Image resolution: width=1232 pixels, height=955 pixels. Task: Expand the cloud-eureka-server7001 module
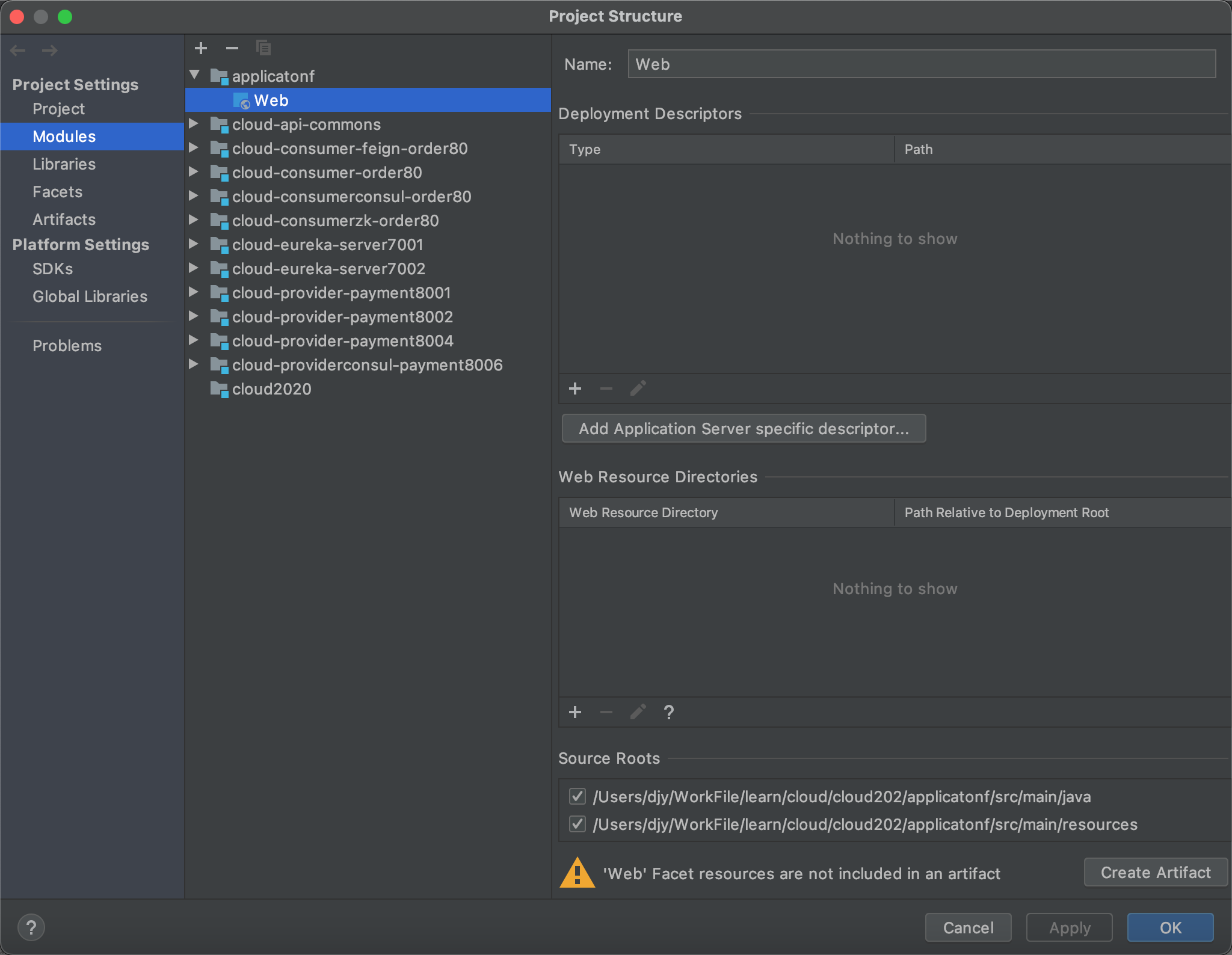[x=194, y=244]
